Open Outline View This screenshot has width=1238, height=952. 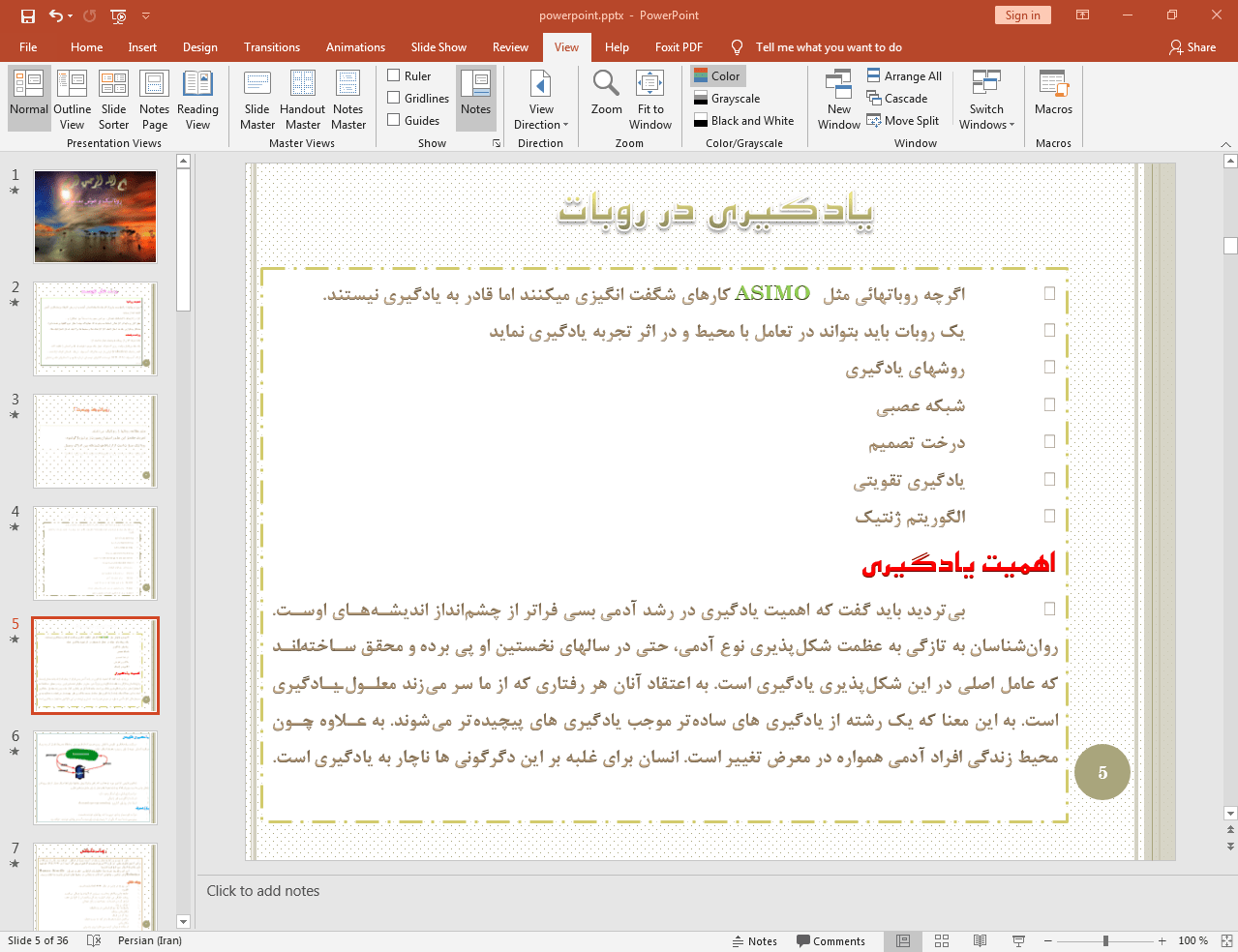(73, 99)
